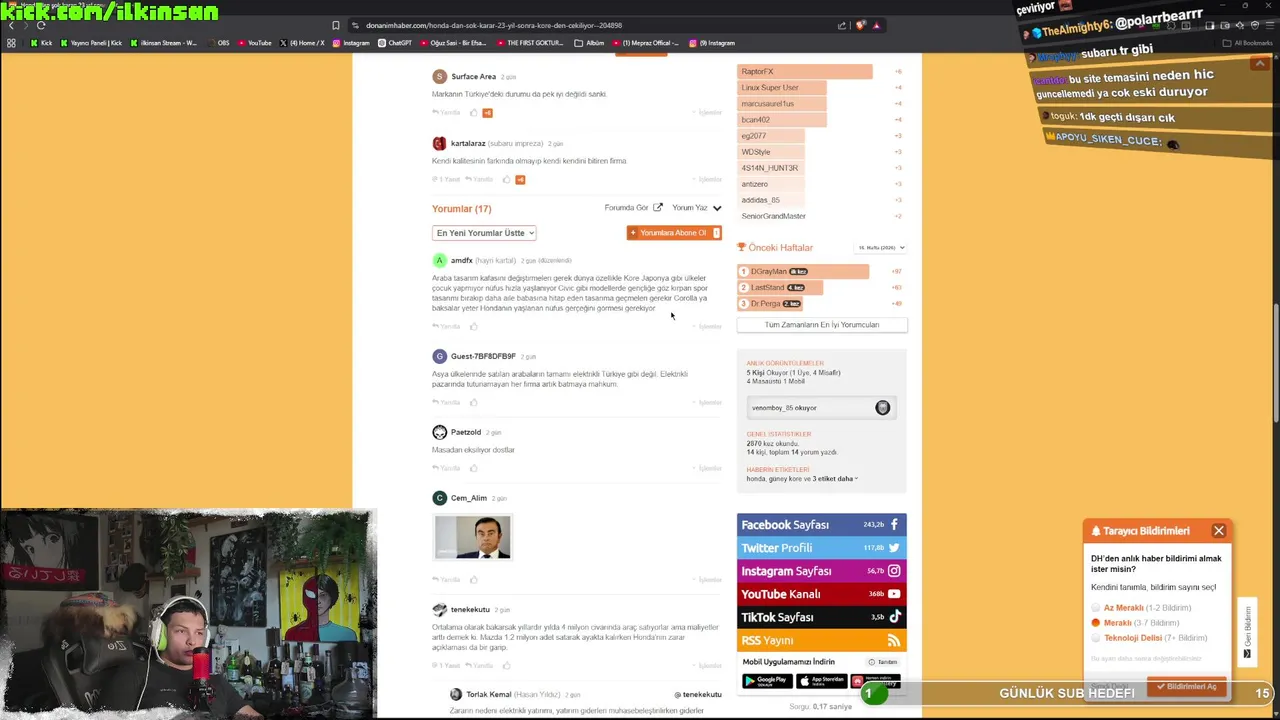Image resolution: width=1280 pixels, height=720 pixels.
Task: Open Paetzold user avatar
Action: (x=439, y=432)
